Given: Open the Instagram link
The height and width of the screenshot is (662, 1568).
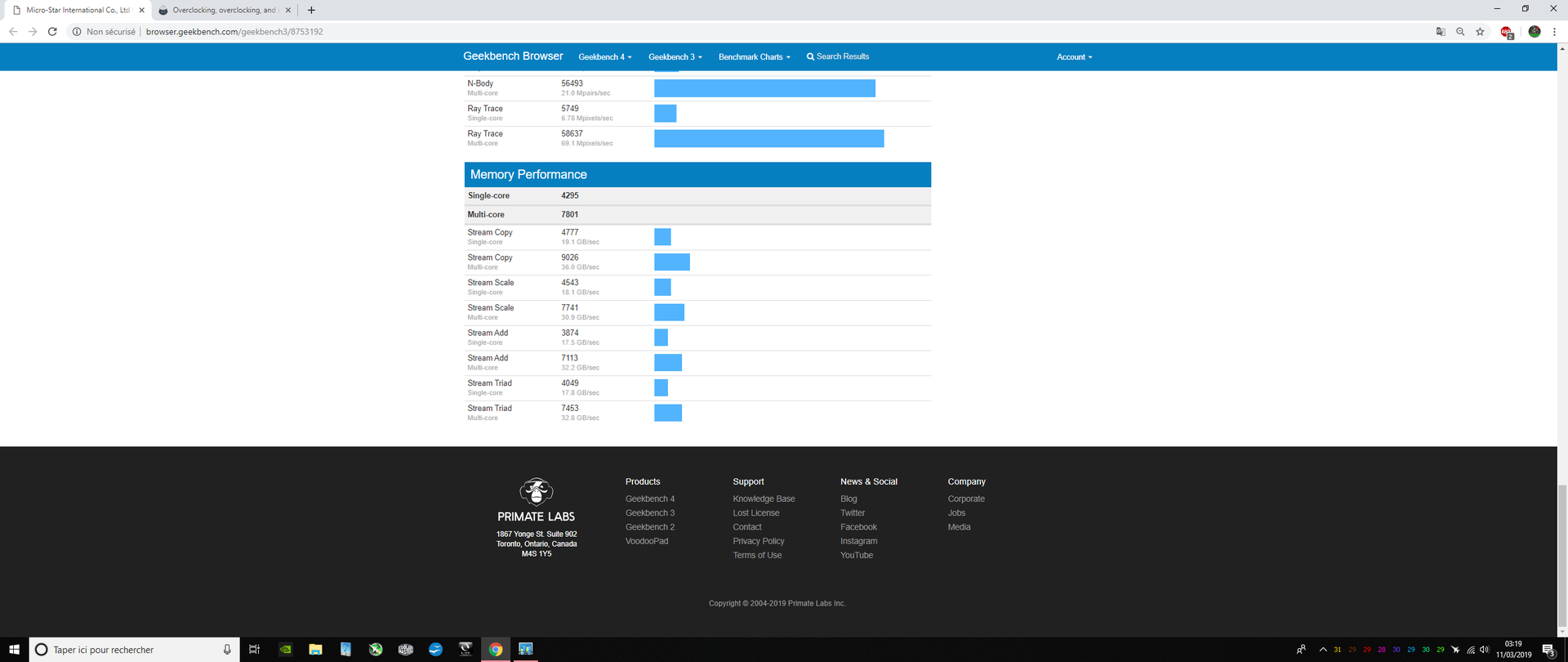Looking at the screenshot, I should (x=859, y=541).
